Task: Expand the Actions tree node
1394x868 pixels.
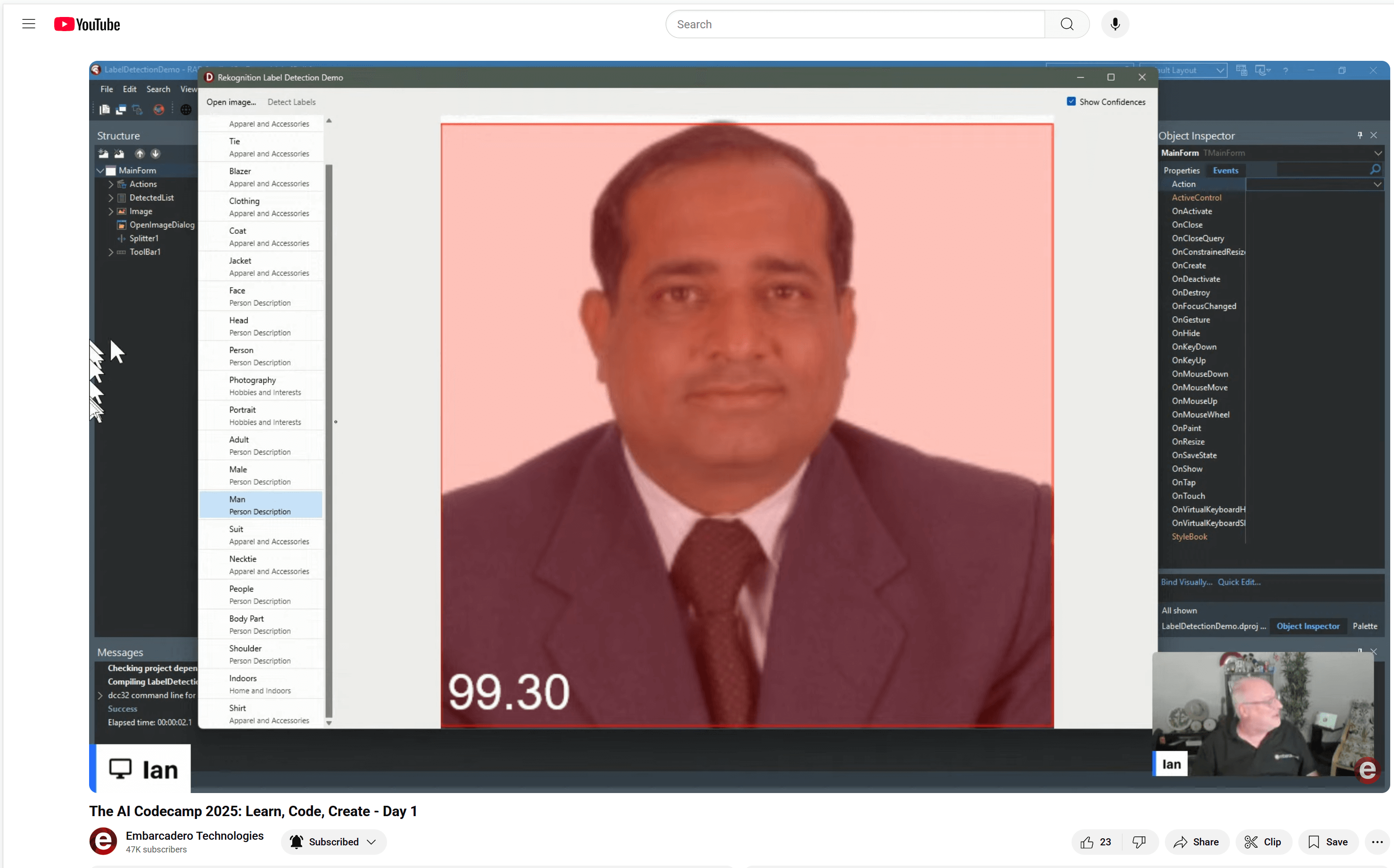Action: (111, 184)
